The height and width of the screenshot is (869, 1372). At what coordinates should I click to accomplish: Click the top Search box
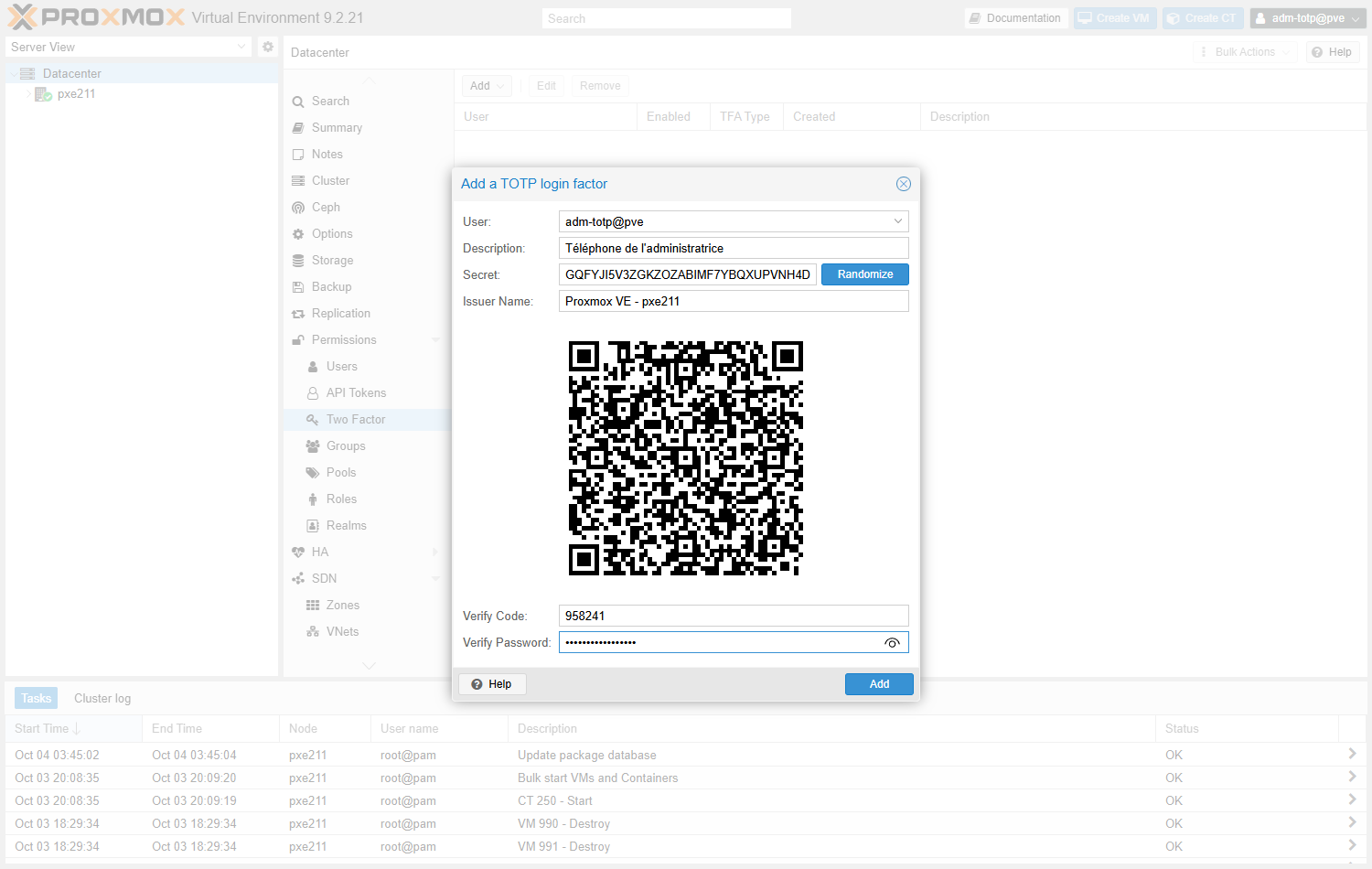667,18
